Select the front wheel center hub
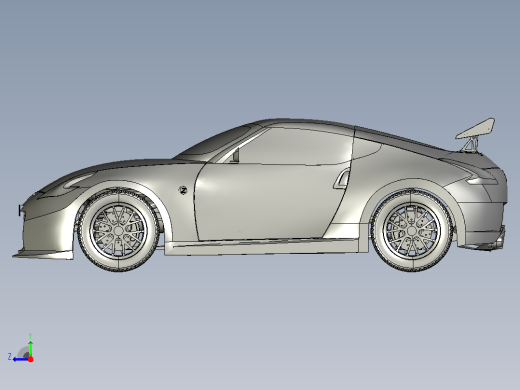The height and width of the screenshot is (390, 520). 119,231
